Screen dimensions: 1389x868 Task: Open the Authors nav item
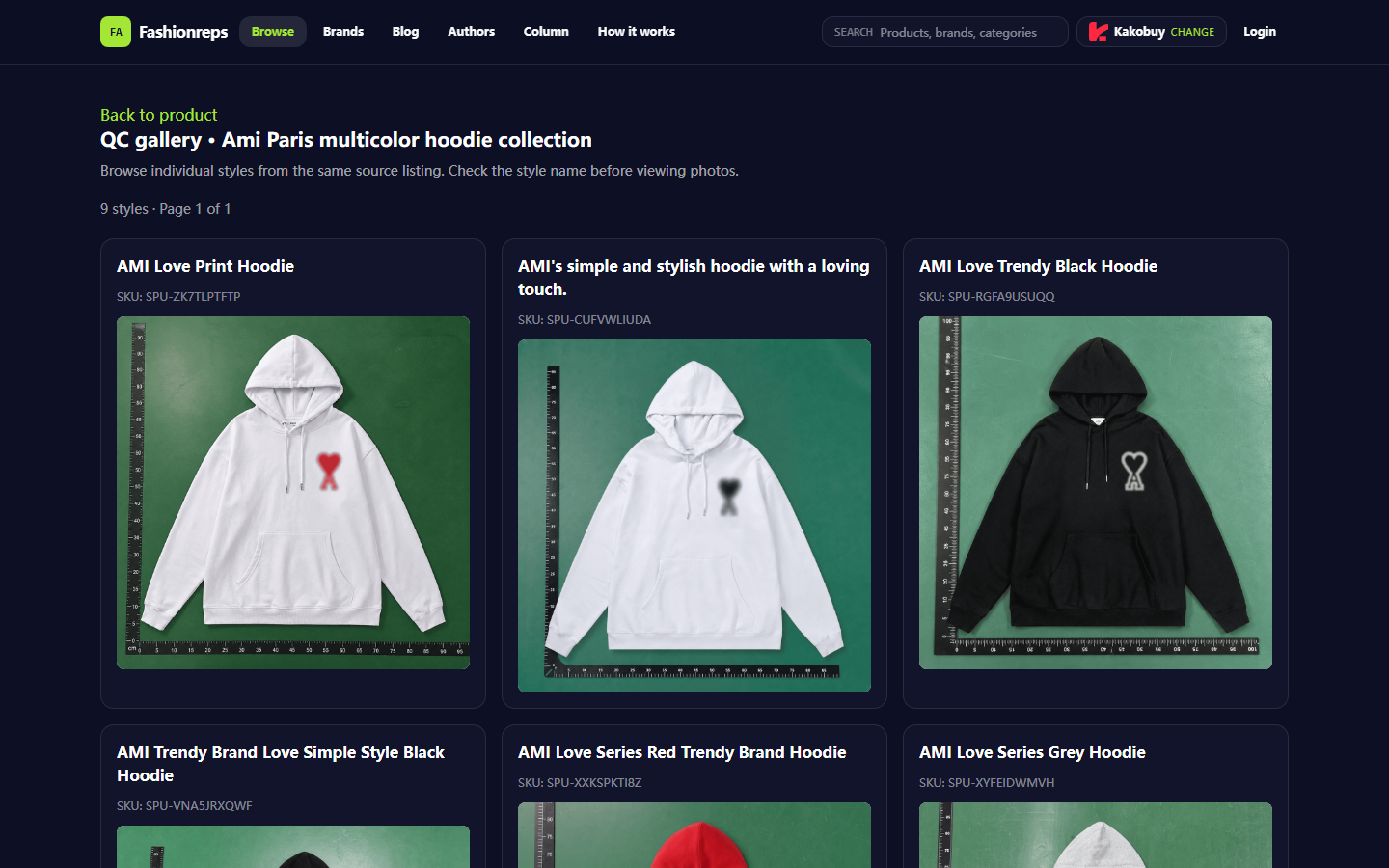click(472, 32)
